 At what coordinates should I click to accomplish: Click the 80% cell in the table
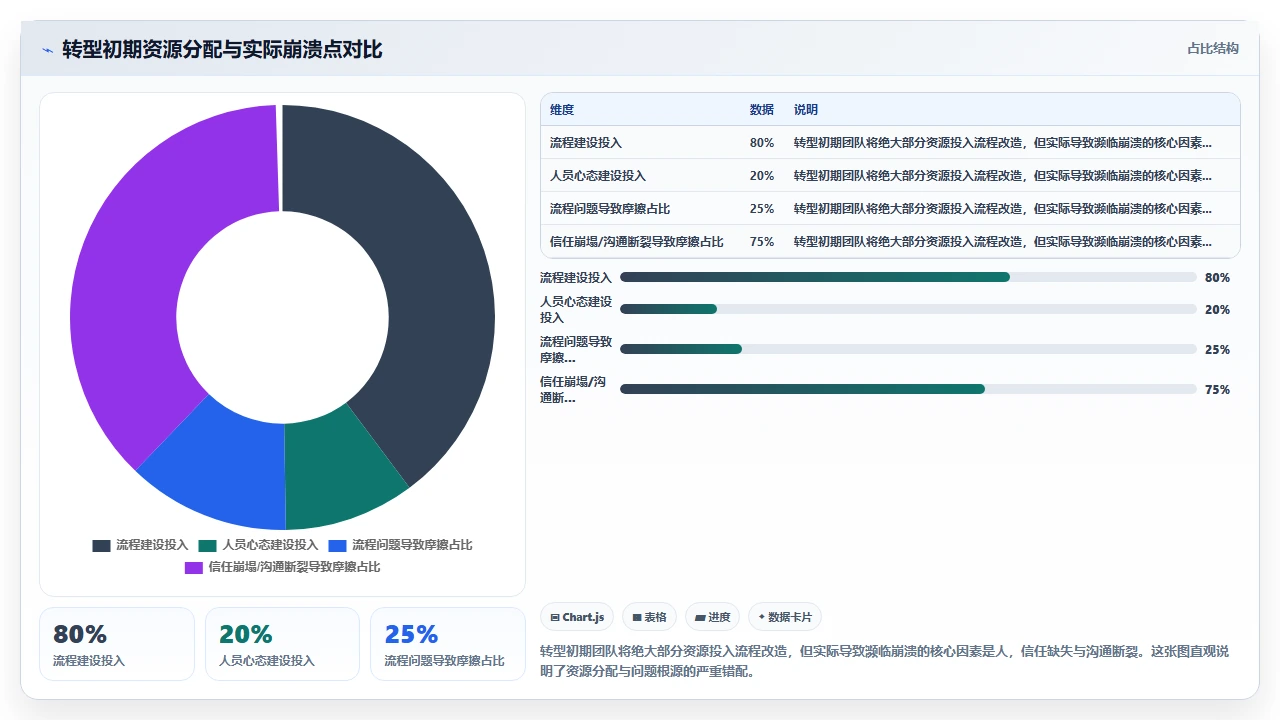762,143
